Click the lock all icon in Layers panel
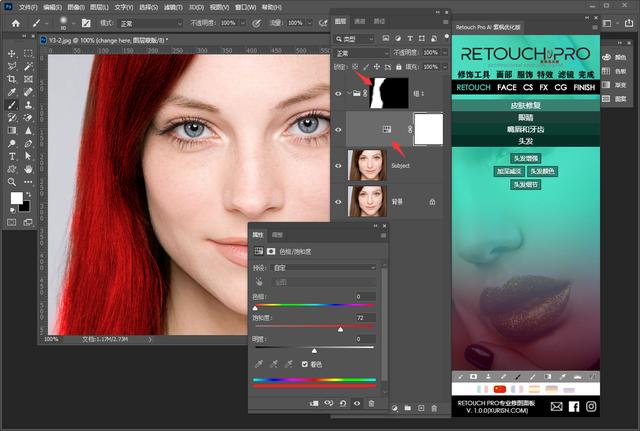The width and height of the screenshot is (640, 431). coord(398,67)
